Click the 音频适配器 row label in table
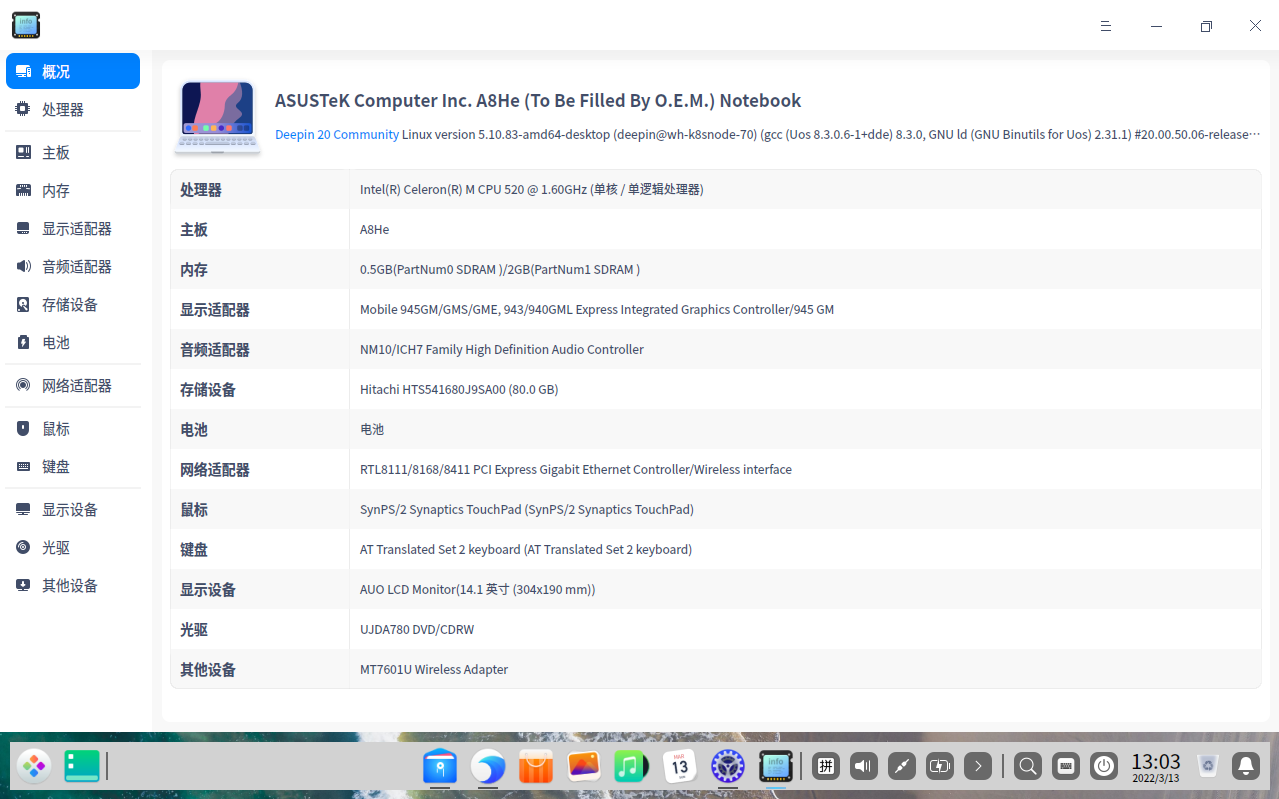This screenshot has width=1279, height=799. [215, 349]
